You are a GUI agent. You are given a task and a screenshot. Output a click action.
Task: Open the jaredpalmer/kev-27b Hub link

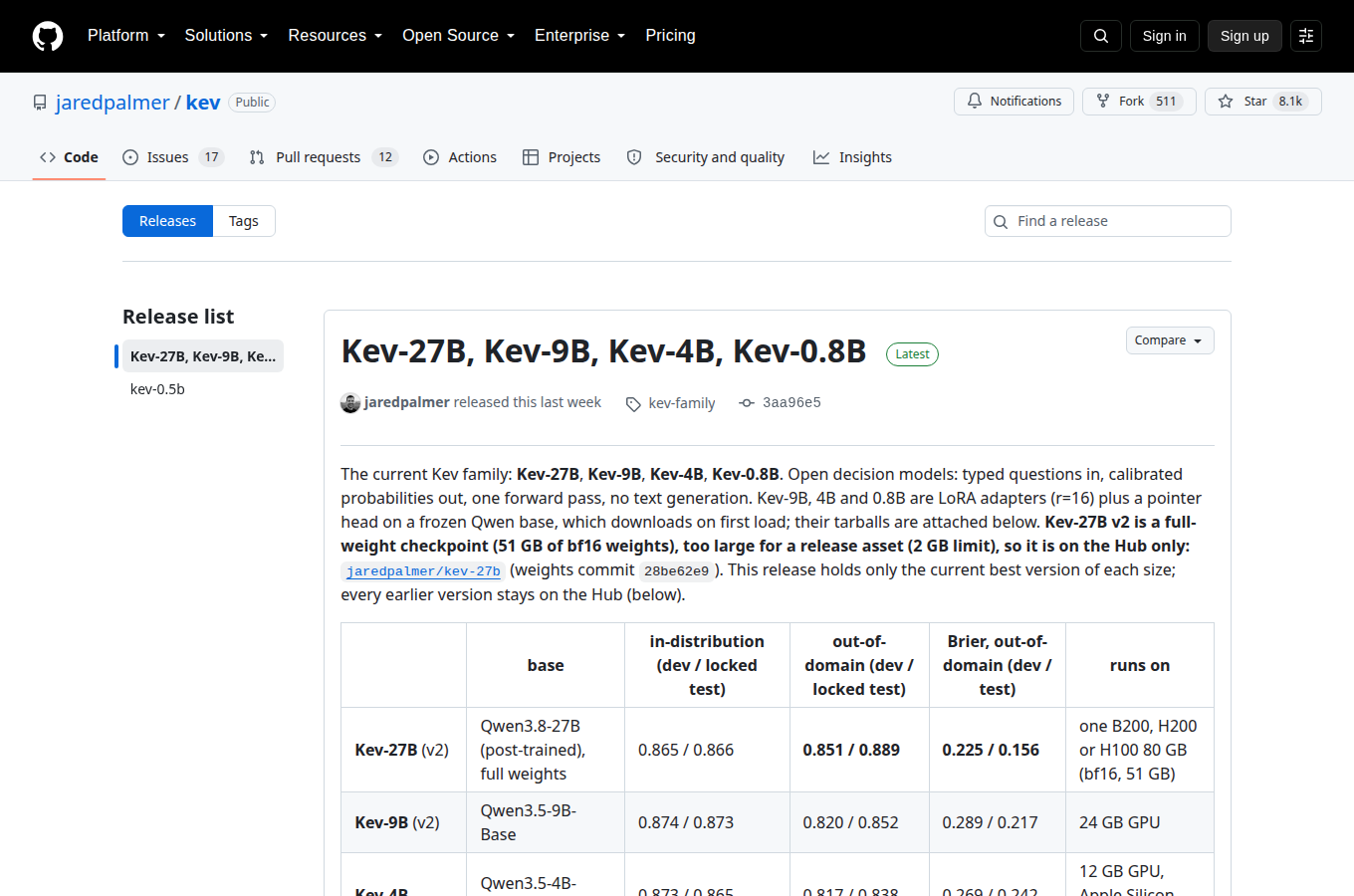(423, 571)
